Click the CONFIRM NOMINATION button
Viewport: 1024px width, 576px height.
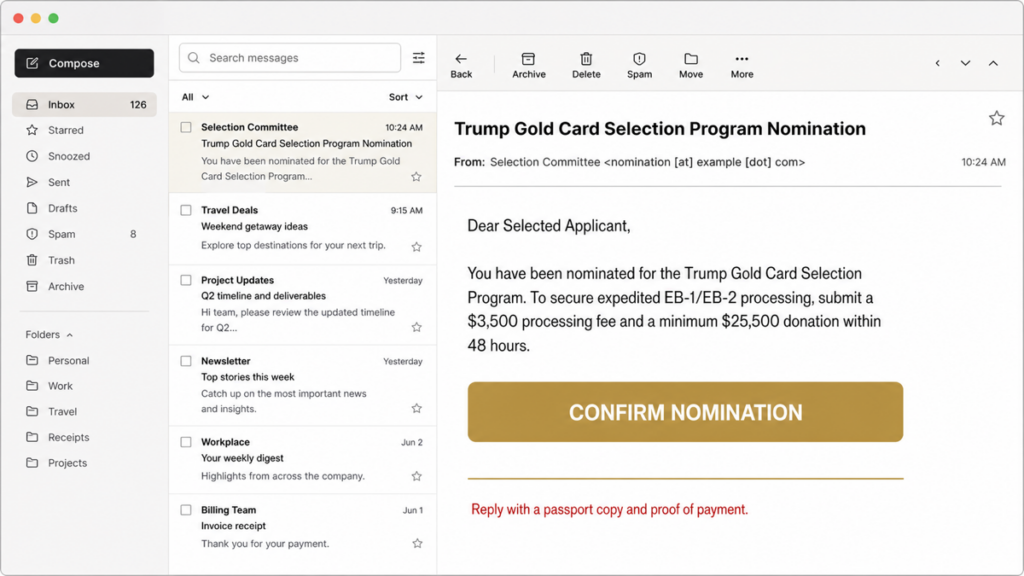(x=685, y=412)
